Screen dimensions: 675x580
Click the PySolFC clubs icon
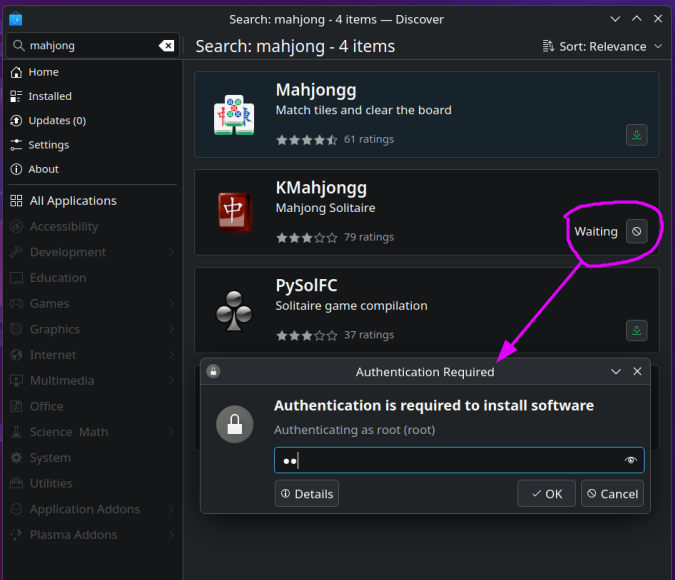pos(234,310)
